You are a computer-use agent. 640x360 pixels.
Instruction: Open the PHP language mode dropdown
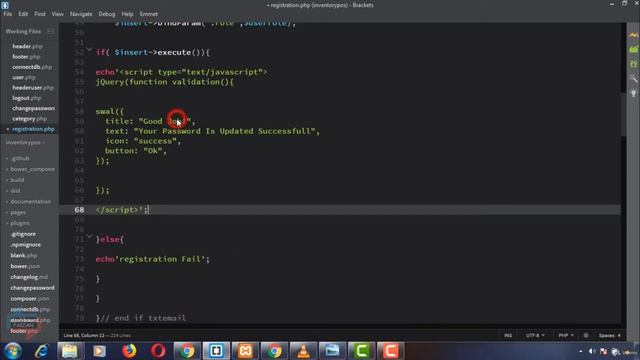pyautogui.click(x=566, y=336)
